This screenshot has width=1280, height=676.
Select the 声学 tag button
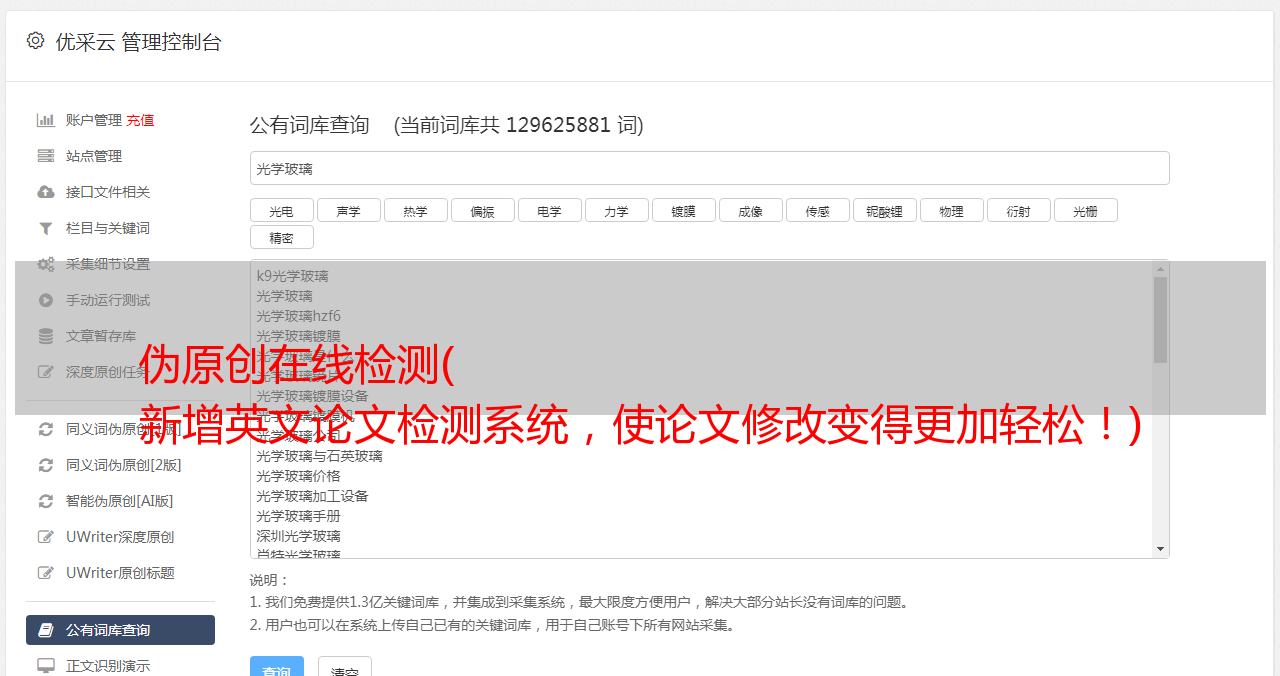(x=348, y=210)
